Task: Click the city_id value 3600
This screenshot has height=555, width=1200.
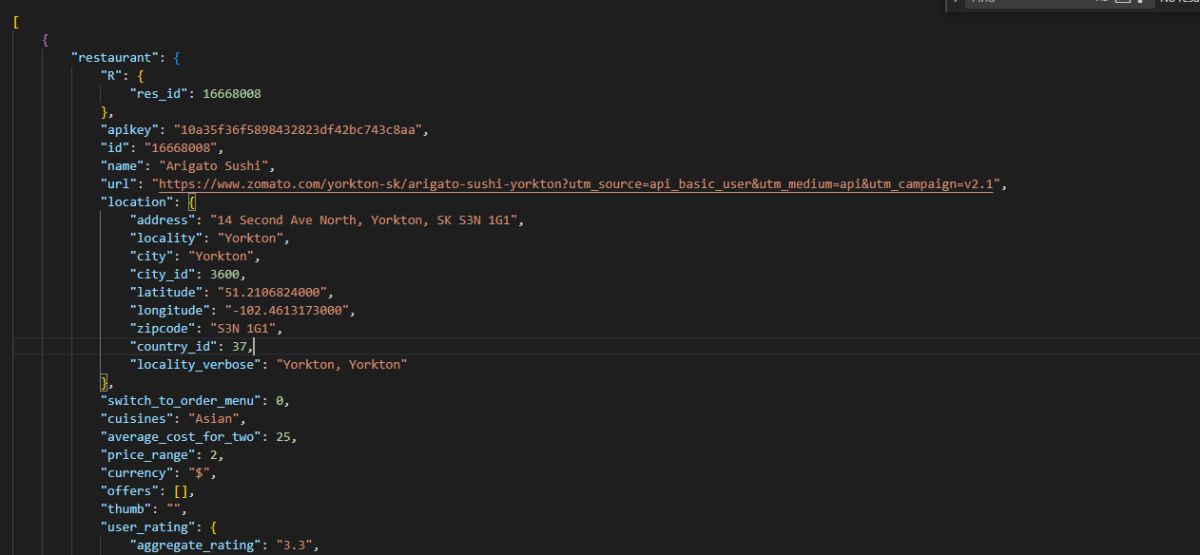Action: pos(225,274)
